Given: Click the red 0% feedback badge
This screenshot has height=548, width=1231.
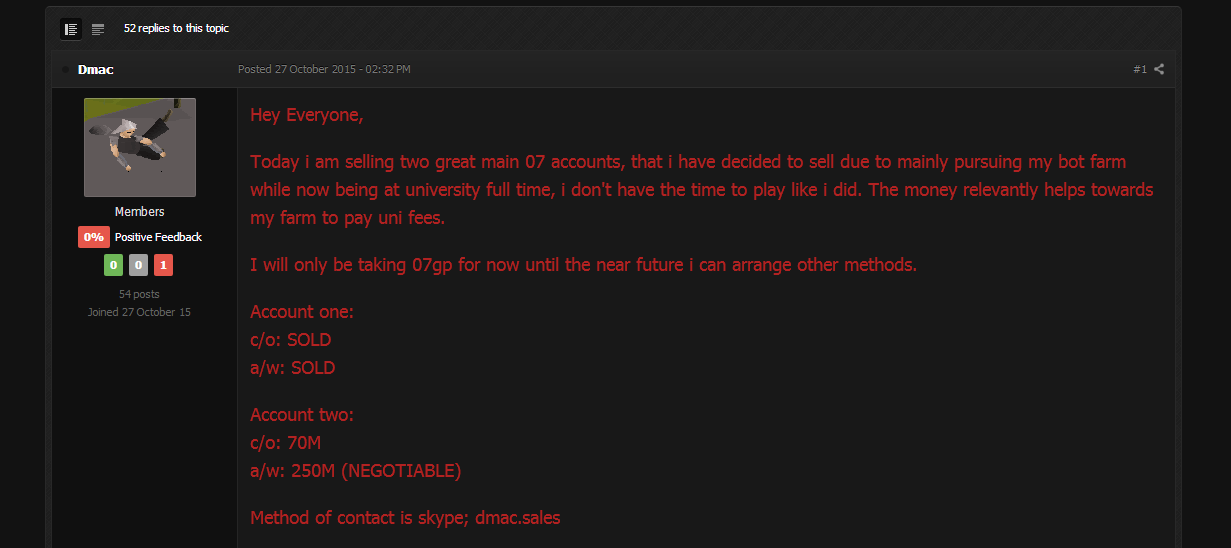Looking at the screenshot, I should pyautogui.click(x=93, y=237).
